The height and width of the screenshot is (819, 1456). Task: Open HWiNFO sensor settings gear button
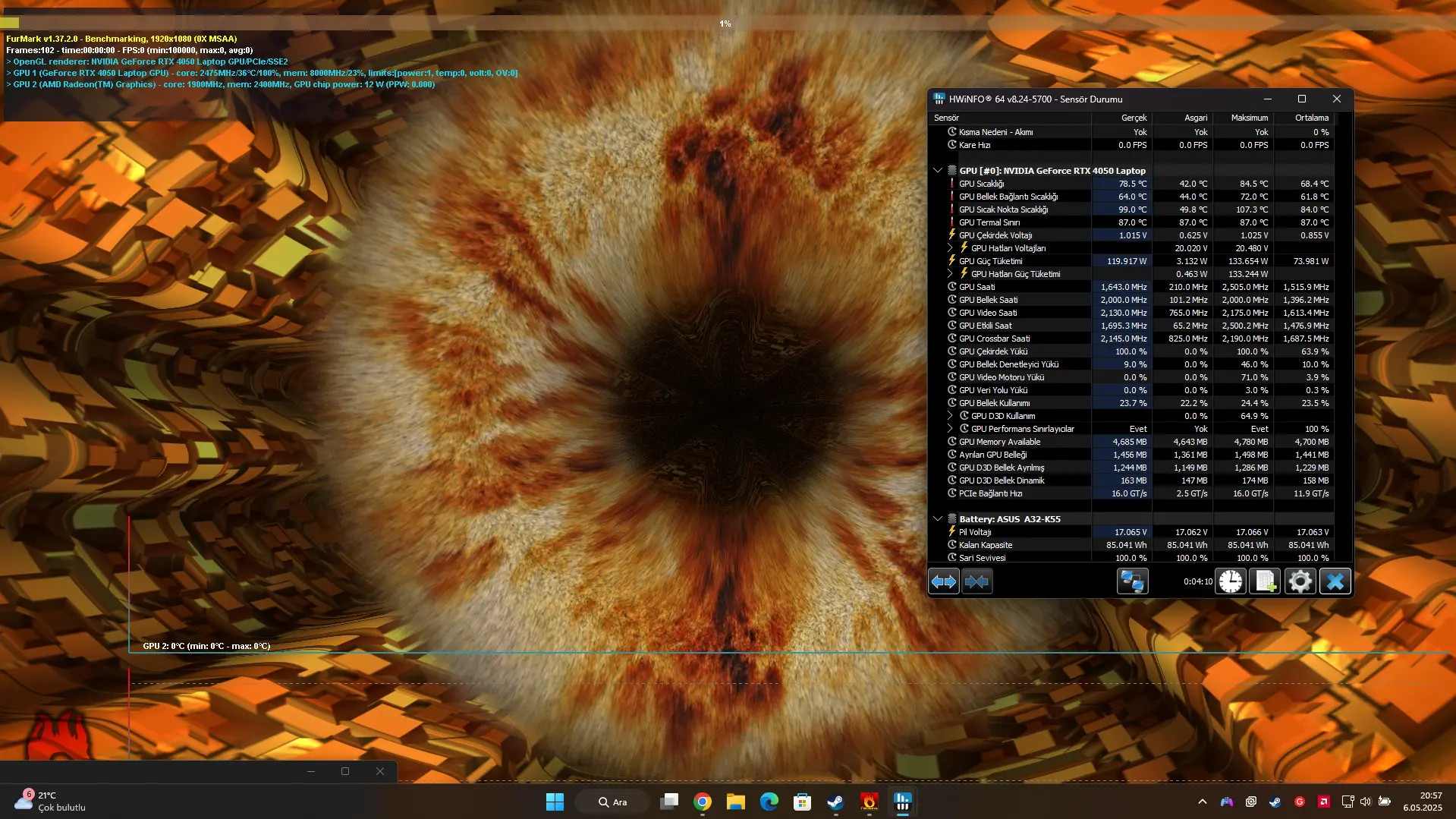tap(1300, 581)
